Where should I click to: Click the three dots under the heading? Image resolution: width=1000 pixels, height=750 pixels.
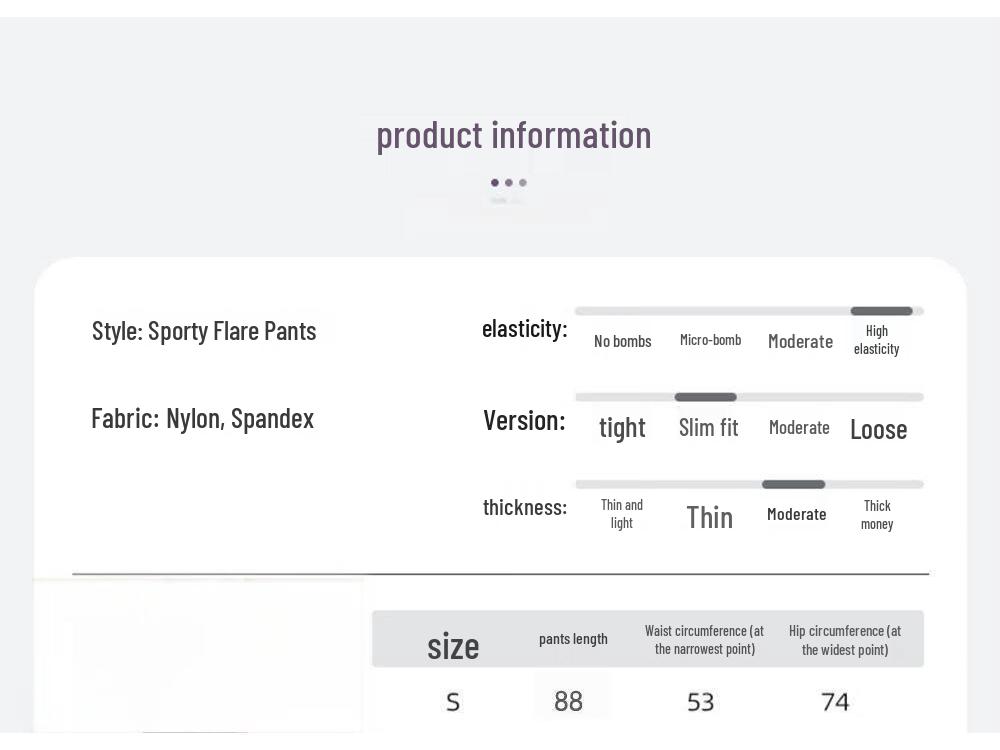(x=508, y=183)
